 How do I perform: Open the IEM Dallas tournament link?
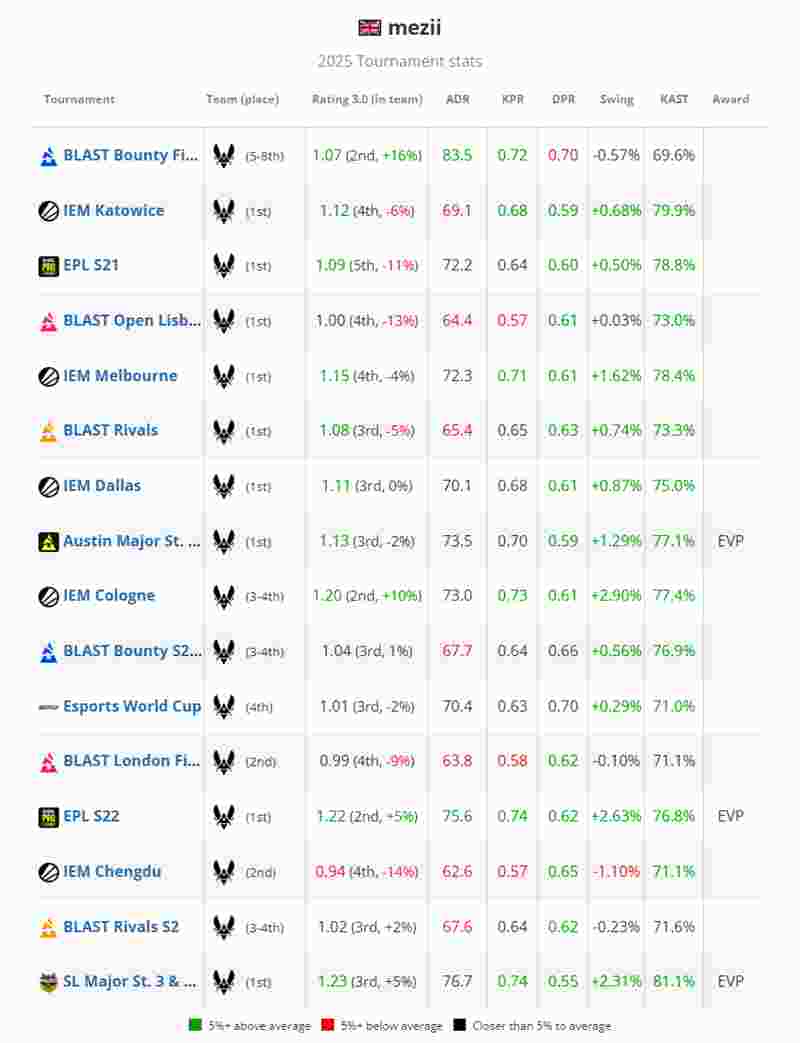point(102,486)
